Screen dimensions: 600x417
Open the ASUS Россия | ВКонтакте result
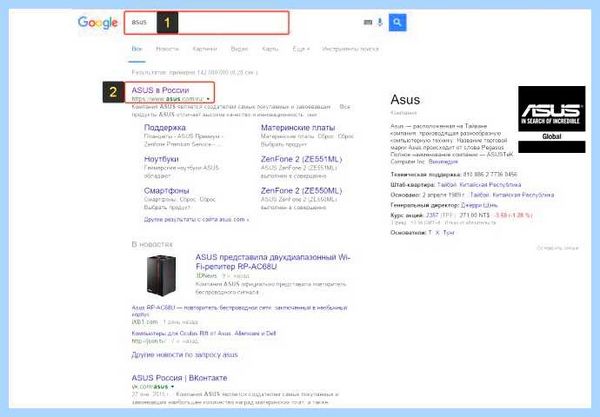click(179, 378)
